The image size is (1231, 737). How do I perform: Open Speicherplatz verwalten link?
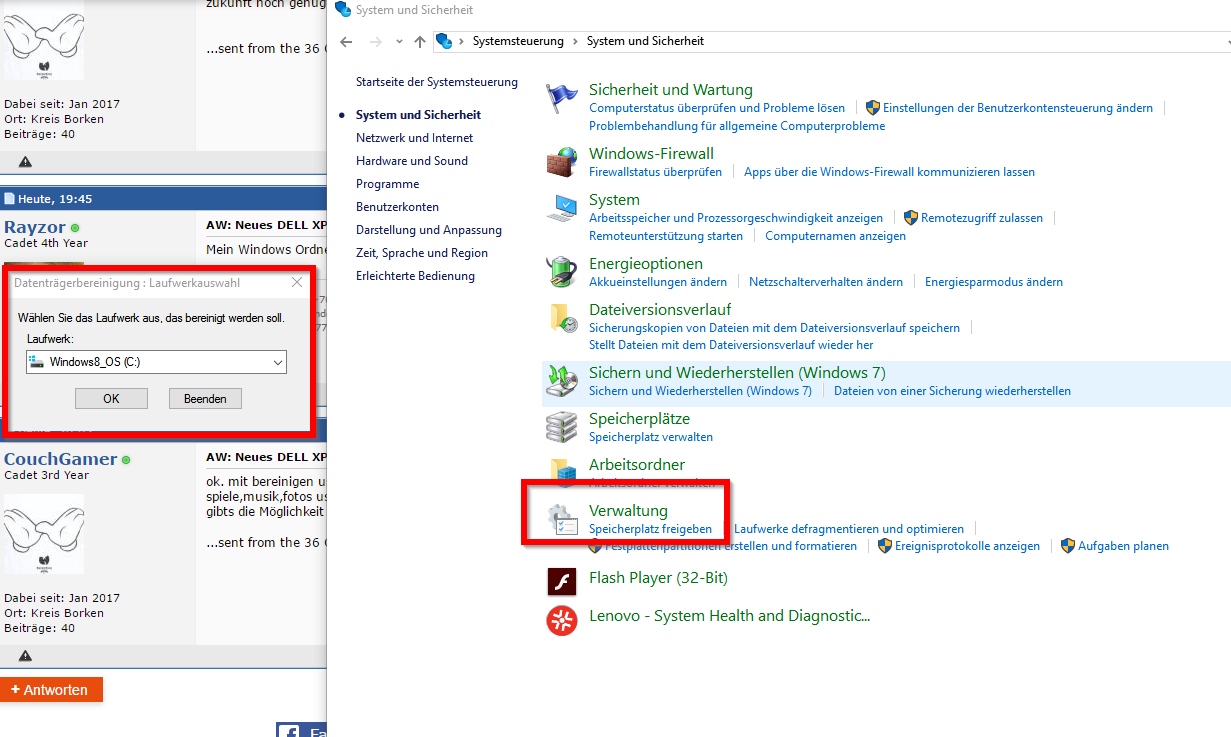(651, 437)
